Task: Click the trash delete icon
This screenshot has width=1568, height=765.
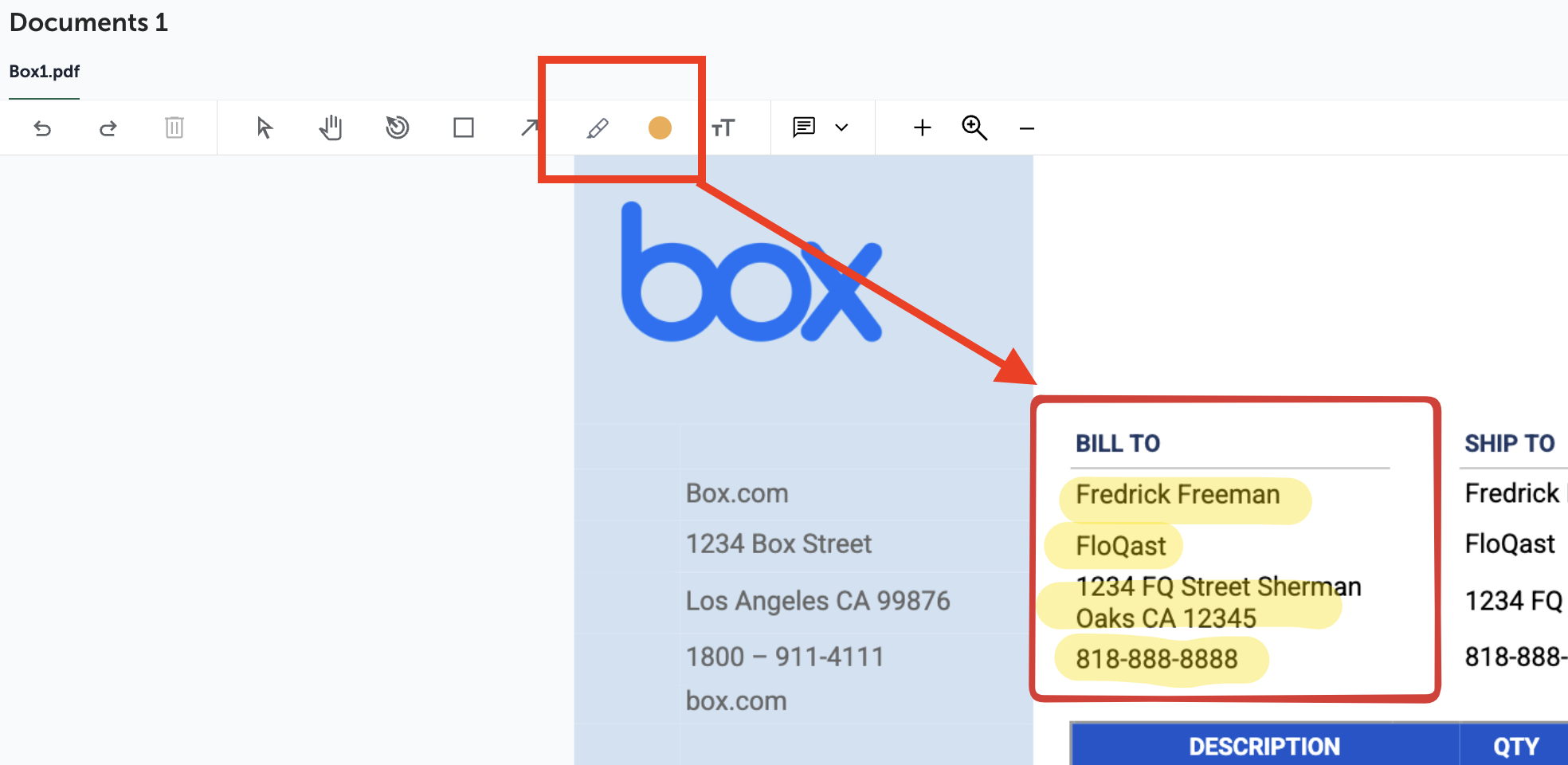Action: 174,127
